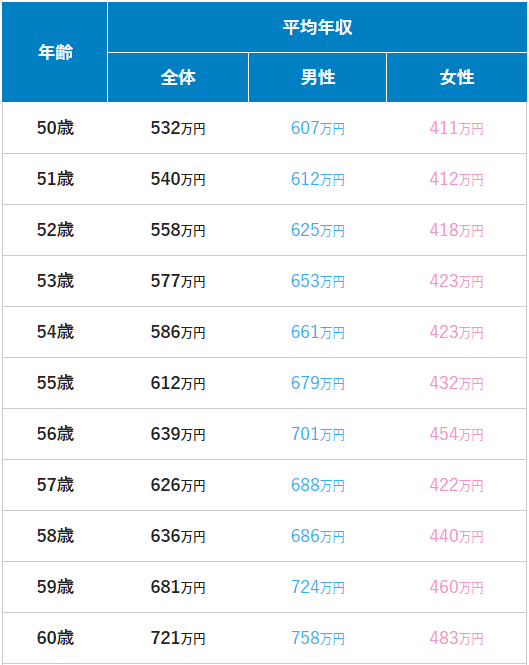
Task: Click the female value 440万円
Action: point(456,536)
